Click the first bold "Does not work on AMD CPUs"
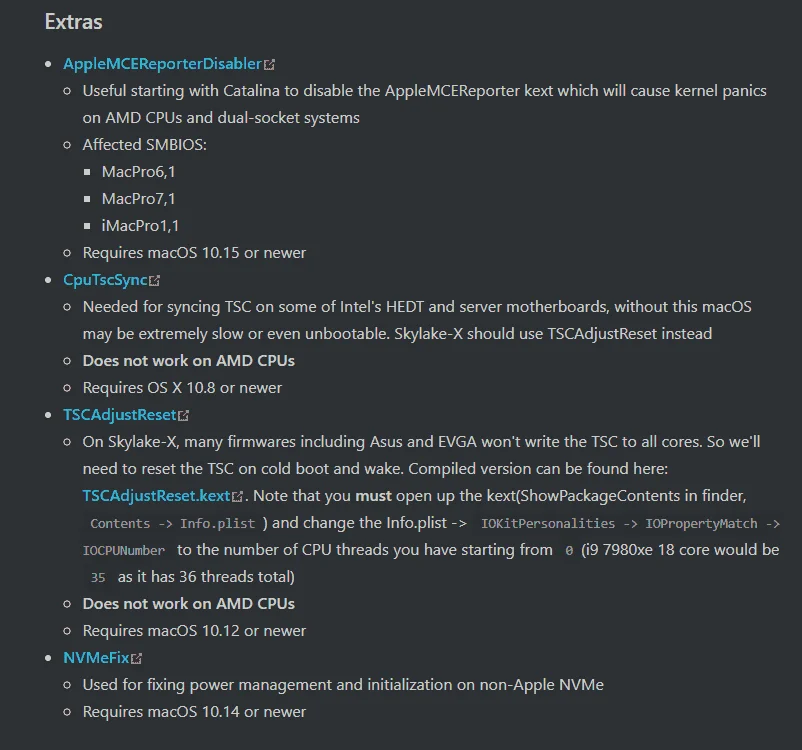Screen dimensions: 802x750 189,361
